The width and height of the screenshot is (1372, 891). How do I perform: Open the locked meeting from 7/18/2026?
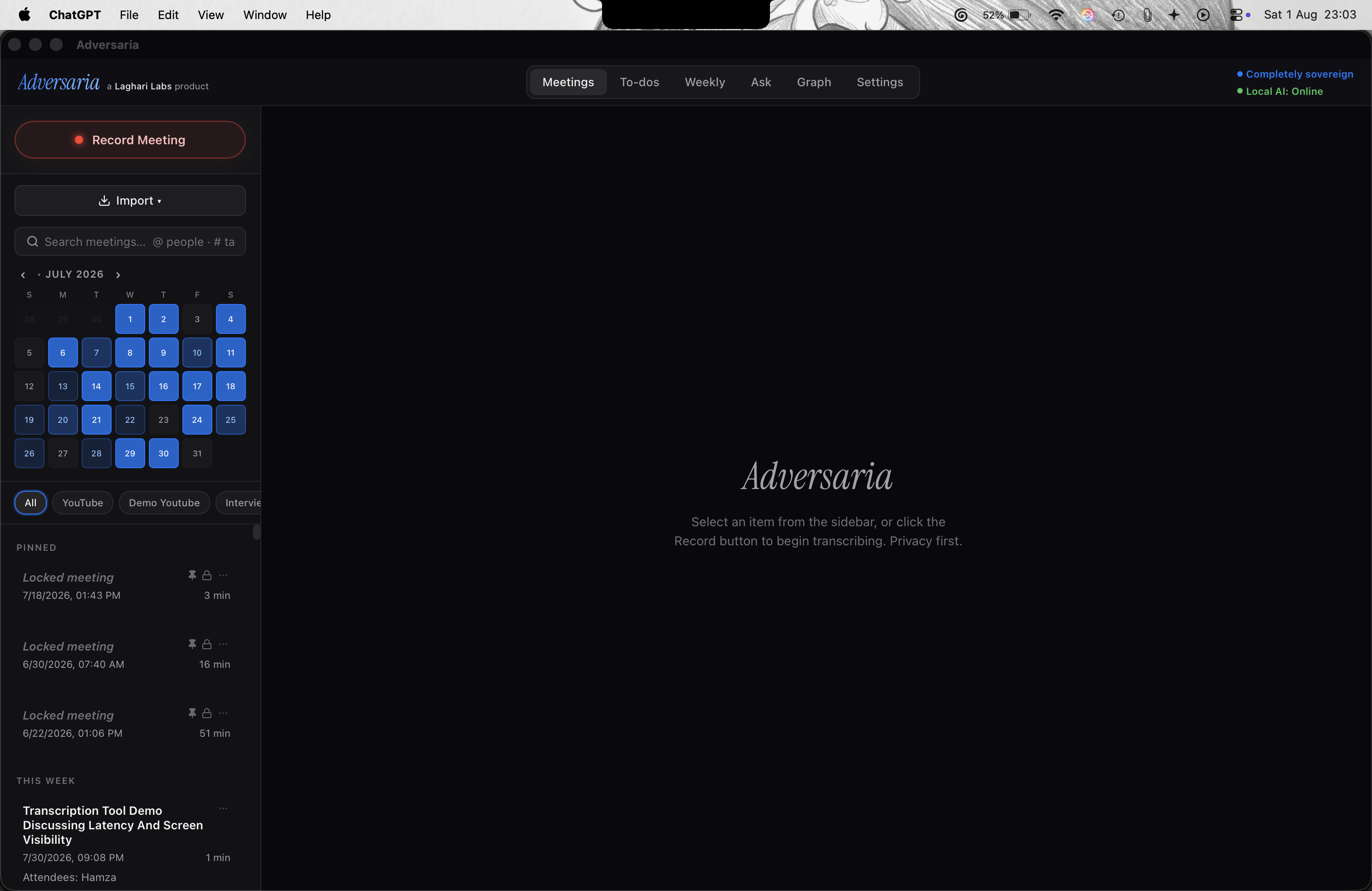(x=126, y=586)
